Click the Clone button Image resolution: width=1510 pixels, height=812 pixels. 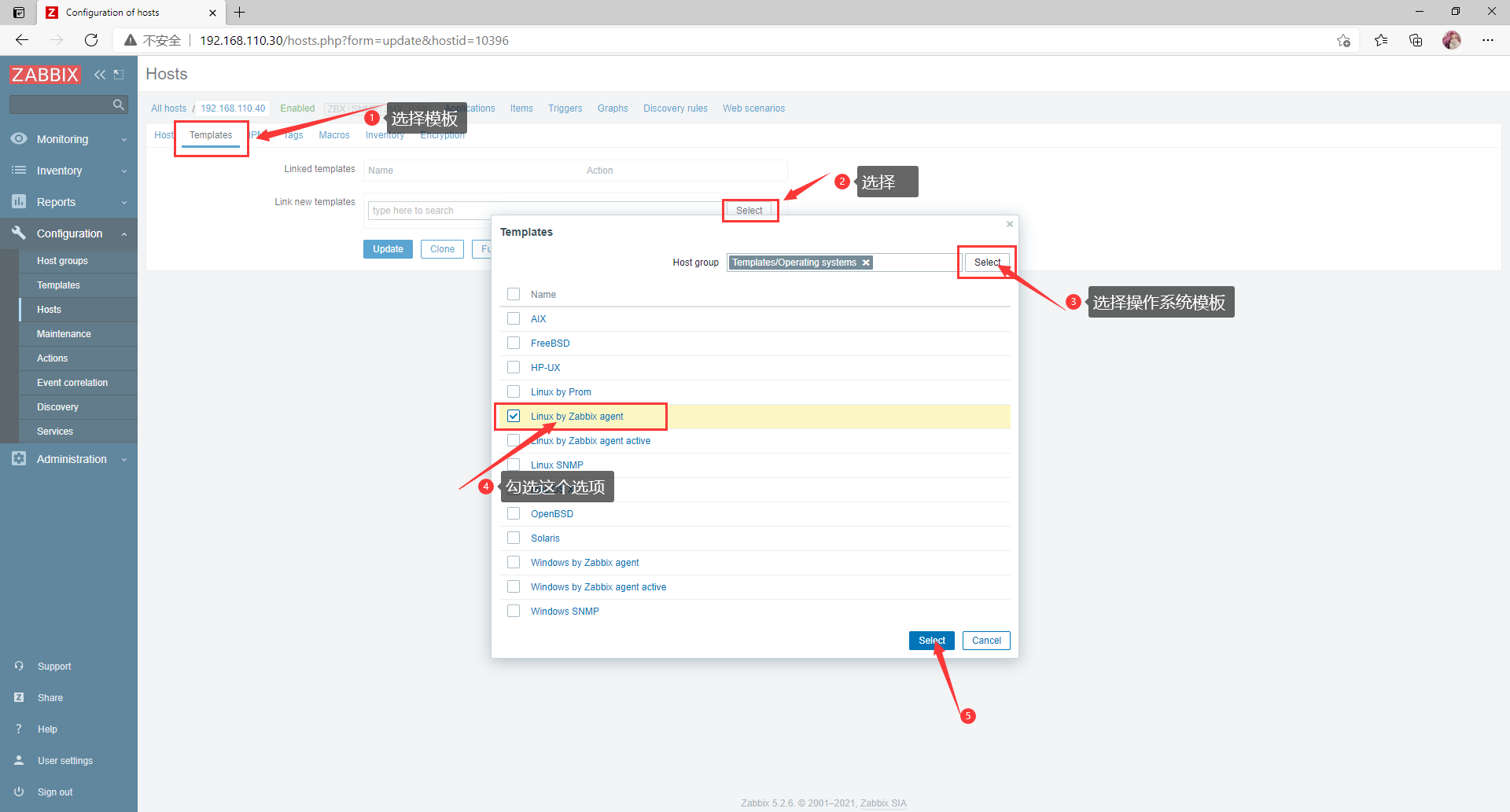442,249
